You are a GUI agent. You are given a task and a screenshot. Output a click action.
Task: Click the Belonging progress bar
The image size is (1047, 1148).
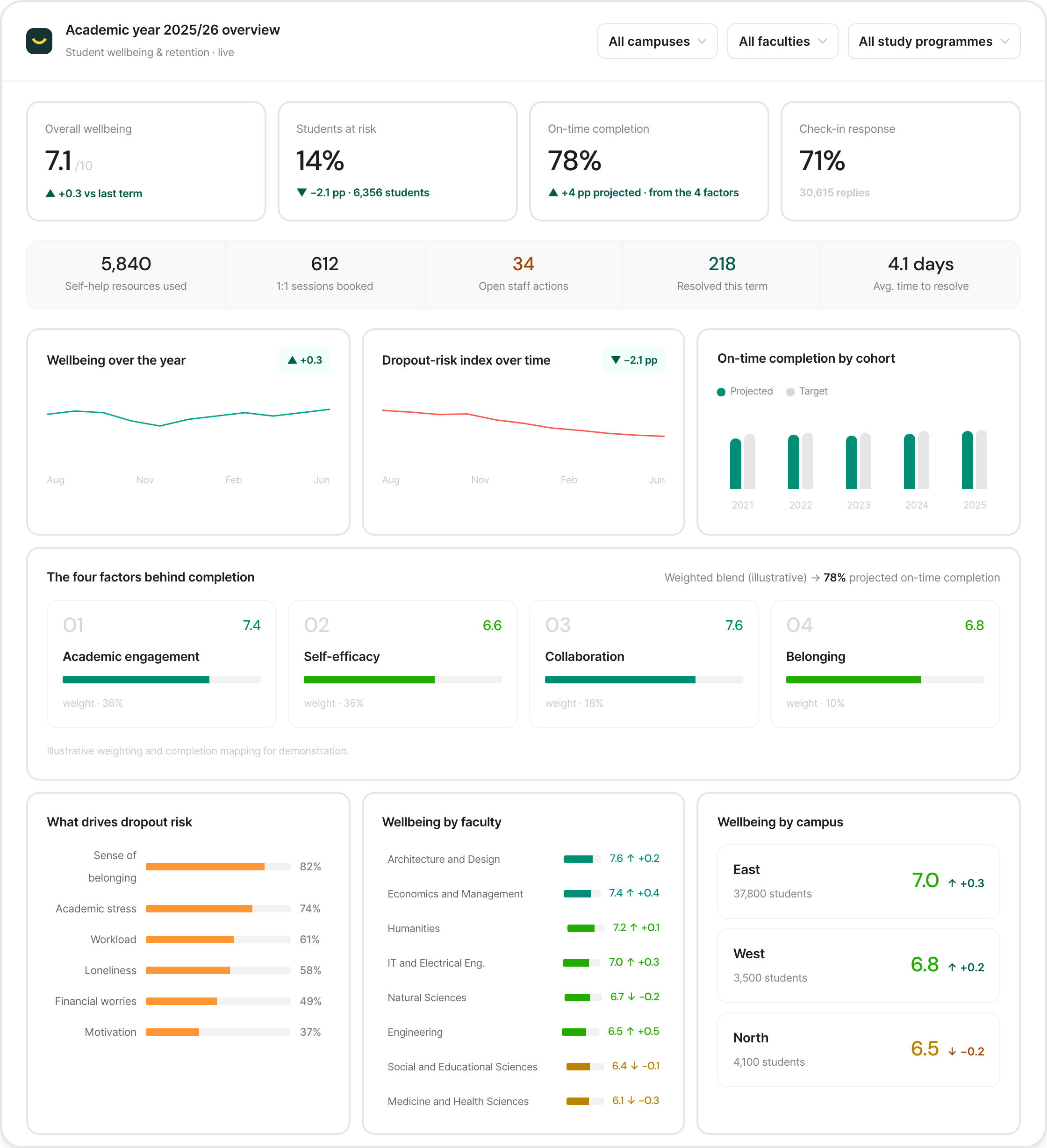[x=885, y=679]
